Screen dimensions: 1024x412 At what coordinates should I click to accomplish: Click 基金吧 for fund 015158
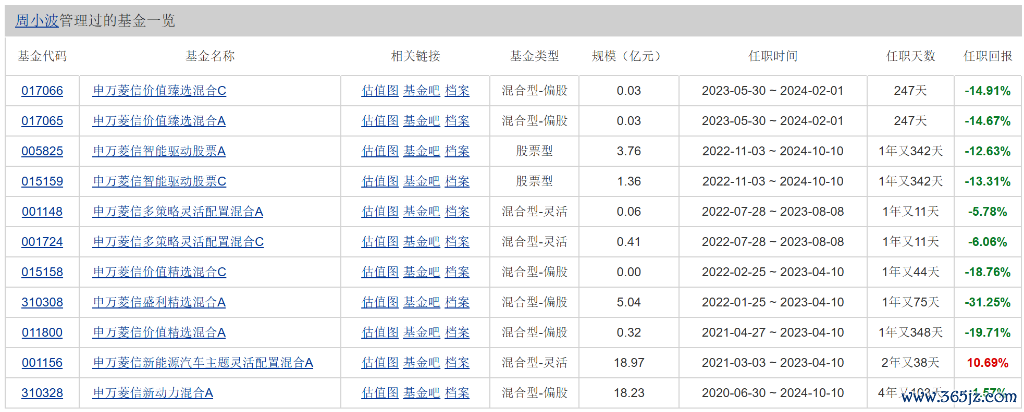click(421, 272)
